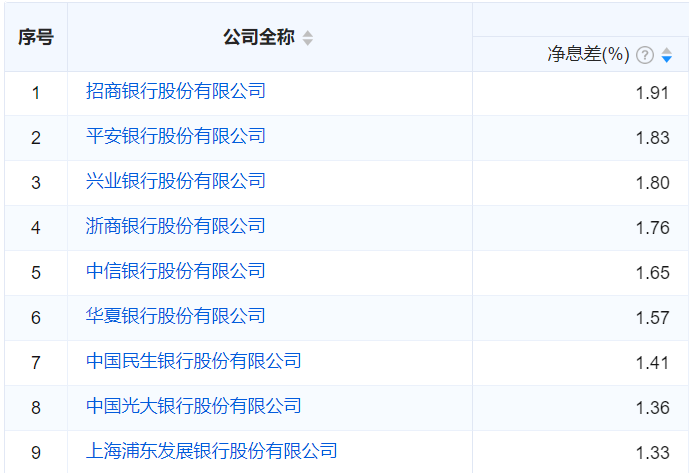Image resolution: width=689 pixels, height=473 pixels.
Task: Click the 序号 column header
Action: click(36, 37)
